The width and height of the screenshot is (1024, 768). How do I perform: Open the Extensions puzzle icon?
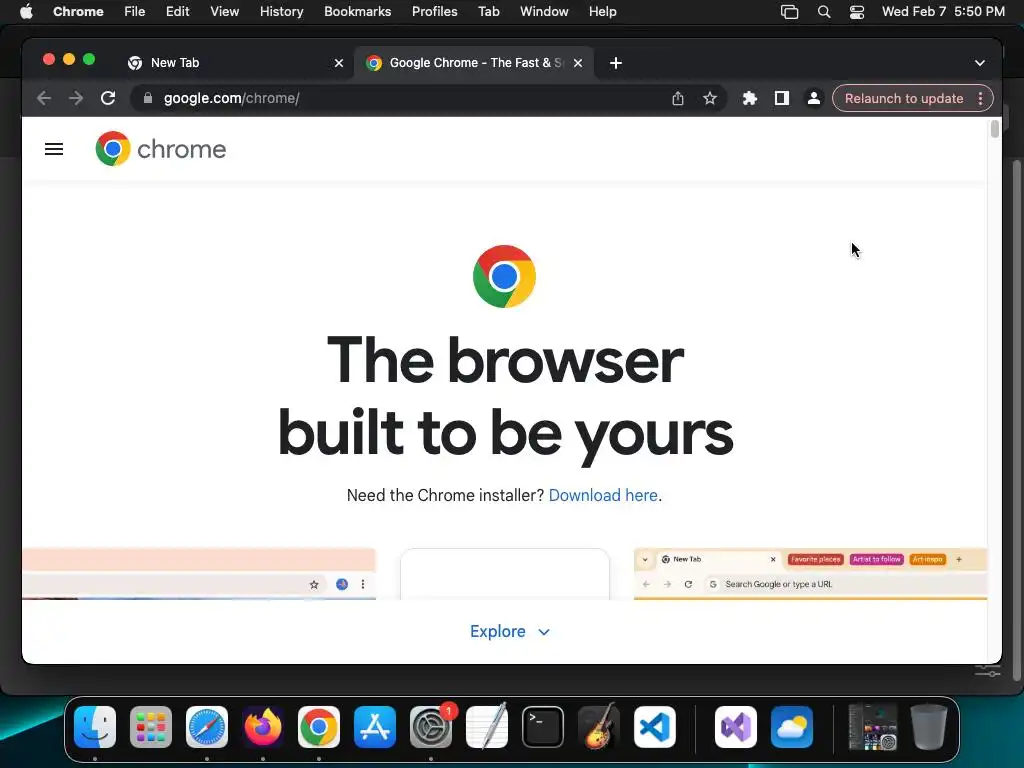tap(750, 98)
